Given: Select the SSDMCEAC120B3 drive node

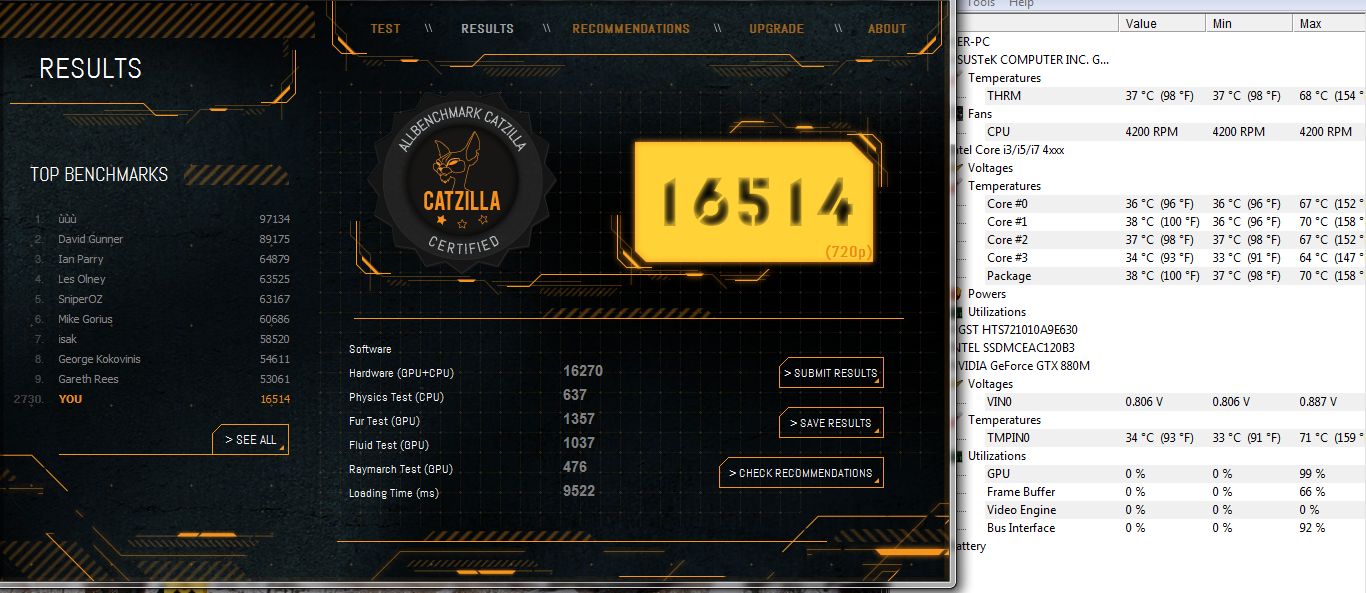Looking at the screenshot, I should click(x=1017, y=348).
